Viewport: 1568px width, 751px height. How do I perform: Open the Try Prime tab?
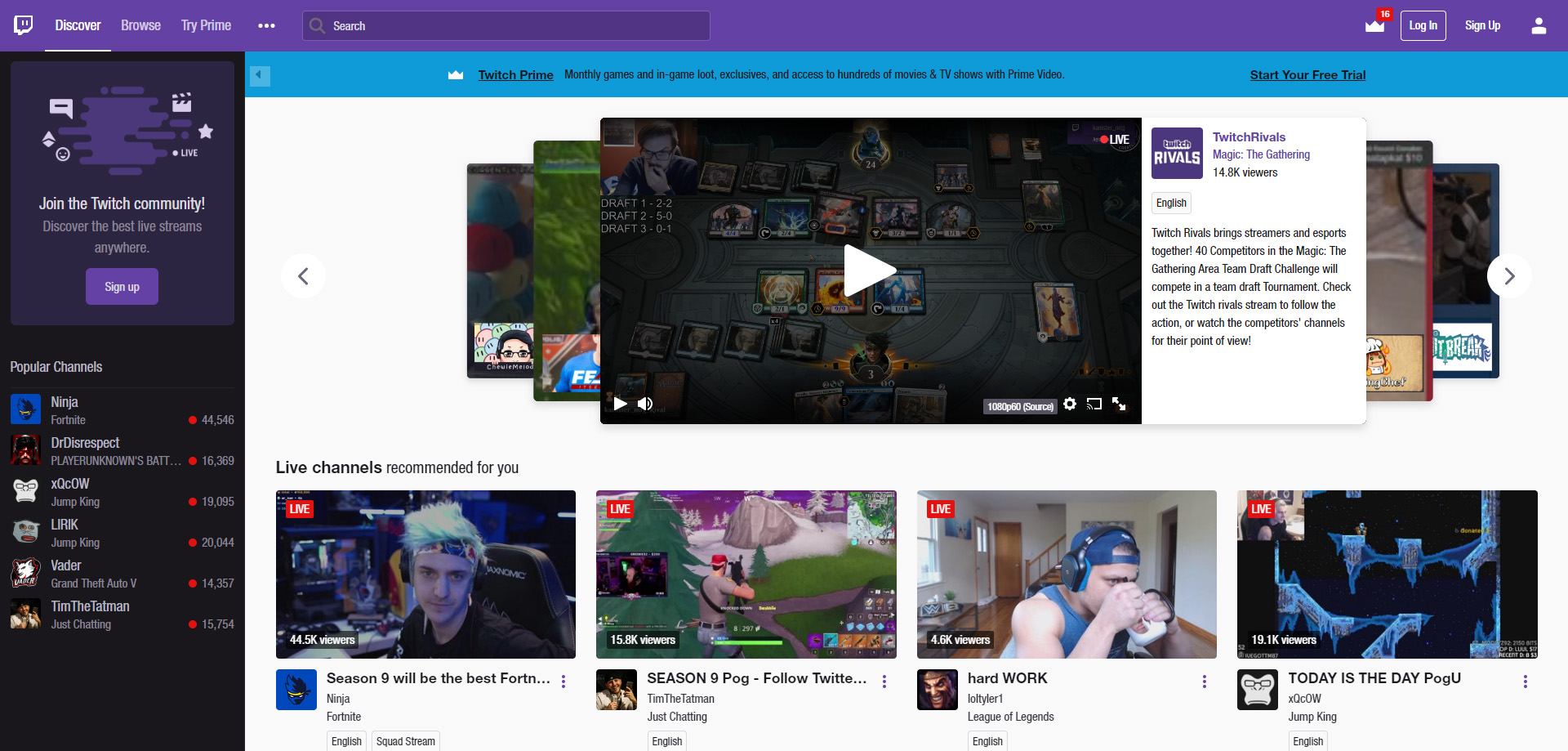[206, 26]
